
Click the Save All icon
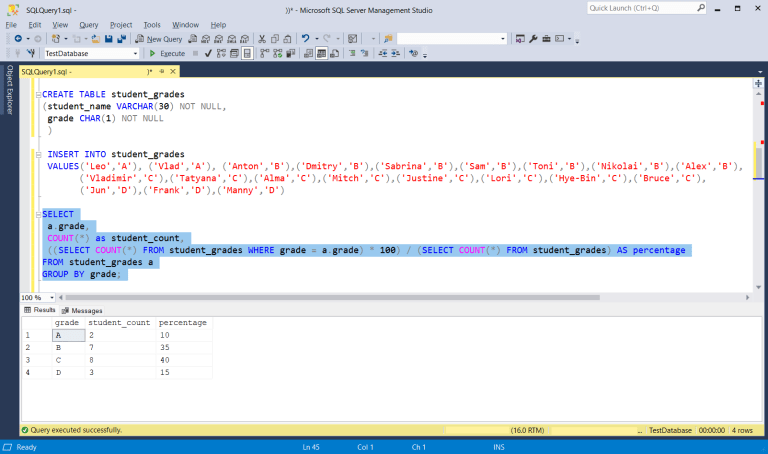click(121, 39)
